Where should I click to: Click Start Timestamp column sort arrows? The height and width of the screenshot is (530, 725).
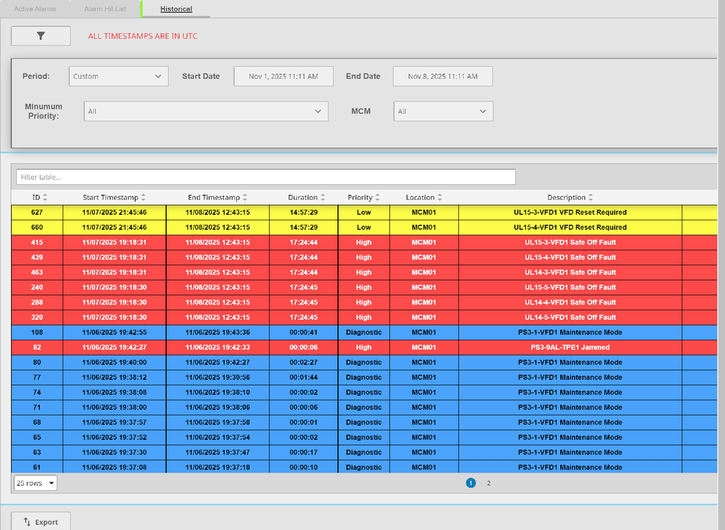(x=143, y=198)
